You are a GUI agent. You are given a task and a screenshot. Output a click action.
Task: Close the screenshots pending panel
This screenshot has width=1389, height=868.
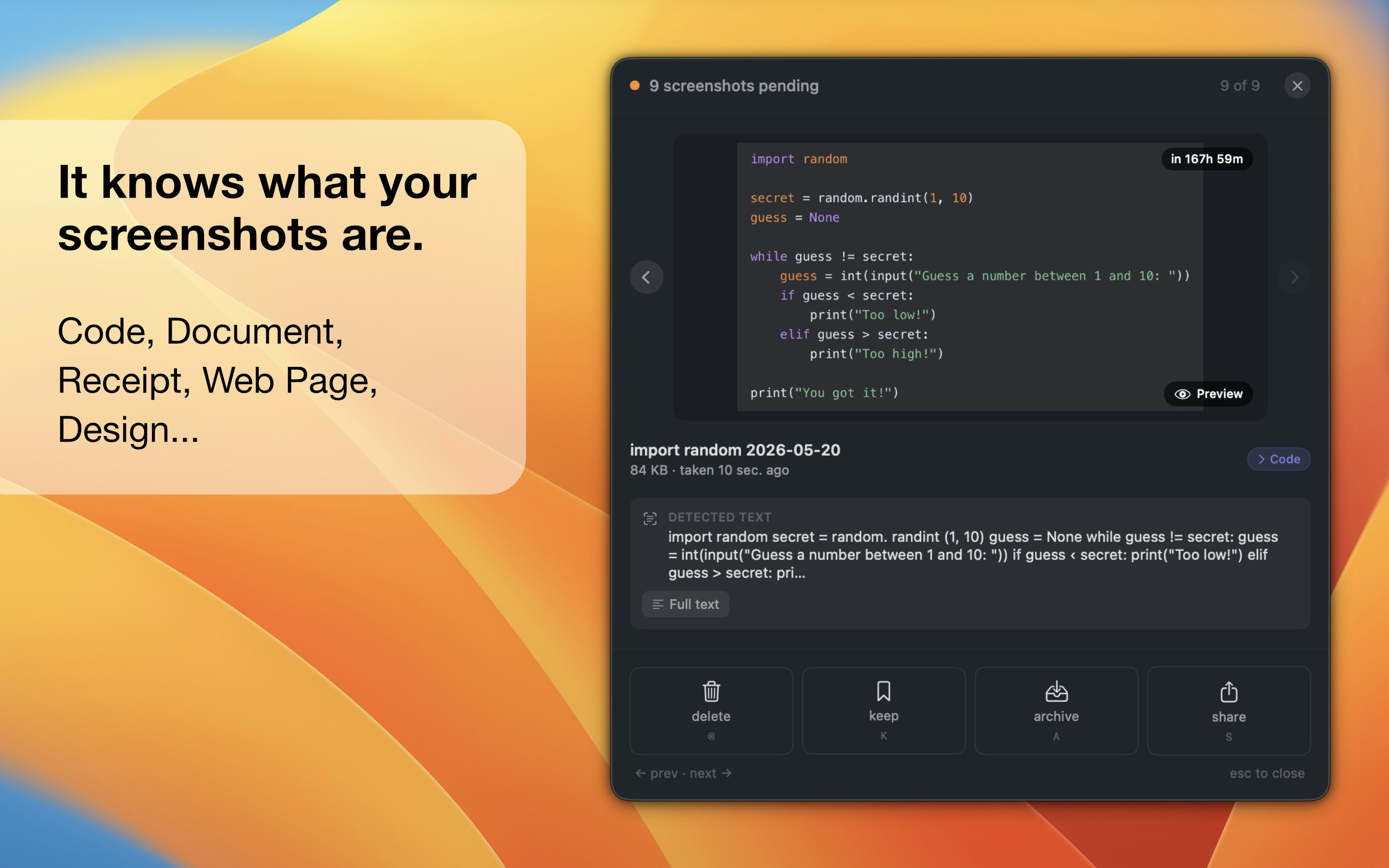1297,85
